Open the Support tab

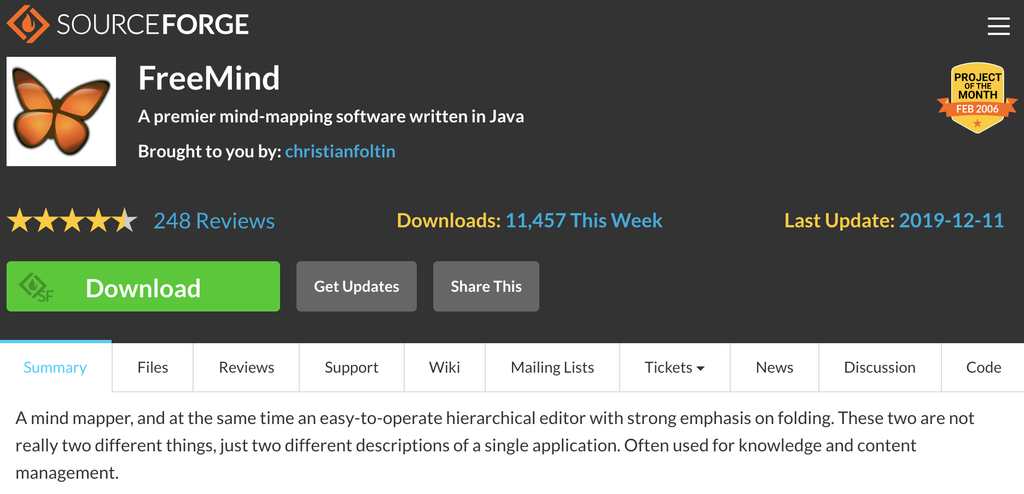pyautogui.click(x=352, y=368)
